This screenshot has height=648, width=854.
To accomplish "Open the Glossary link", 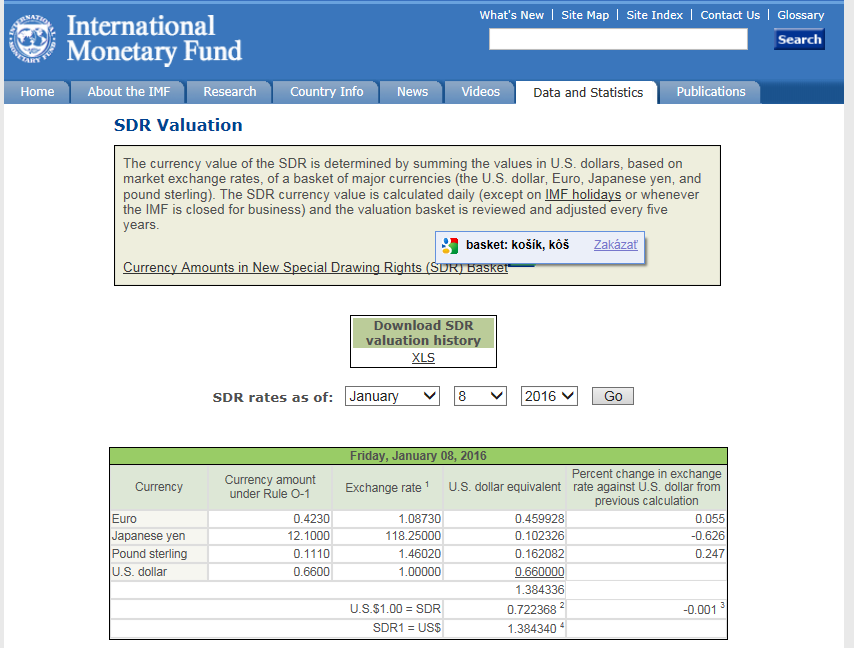I will click(801, 15).
